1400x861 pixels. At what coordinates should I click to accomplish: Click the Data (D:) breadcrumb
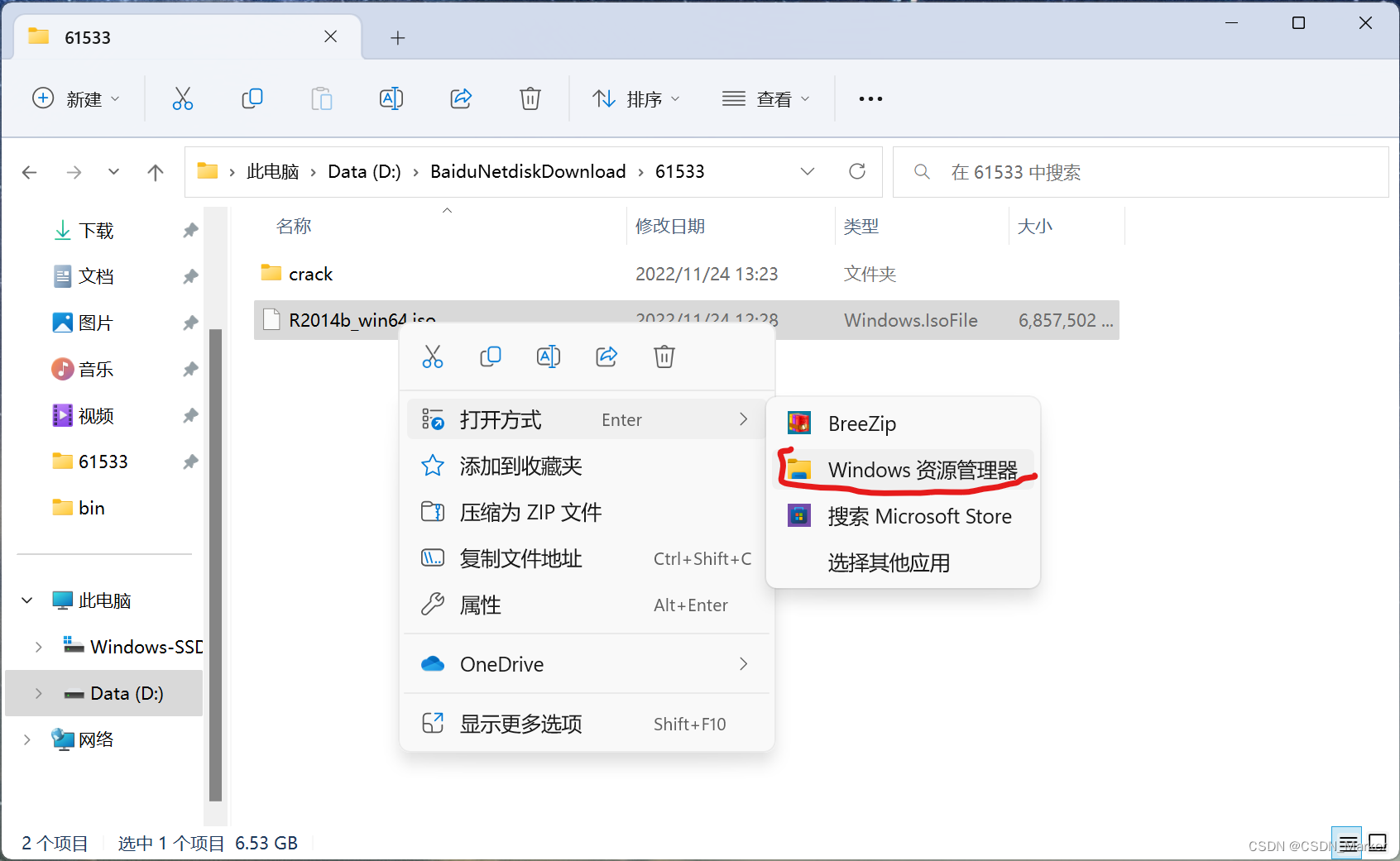(364, 171)
